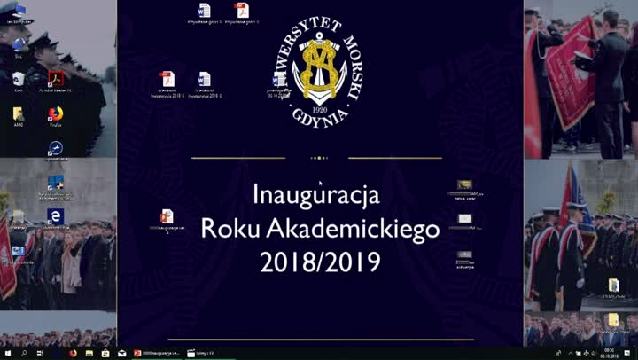Screen dimensions: 638x360
Task: Select the PowerPoint file icon on desktop
Action: point(166,220)
